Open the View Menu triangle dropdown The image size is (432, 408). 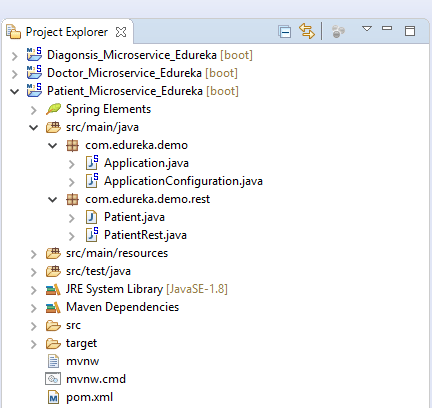pos(367,29)
